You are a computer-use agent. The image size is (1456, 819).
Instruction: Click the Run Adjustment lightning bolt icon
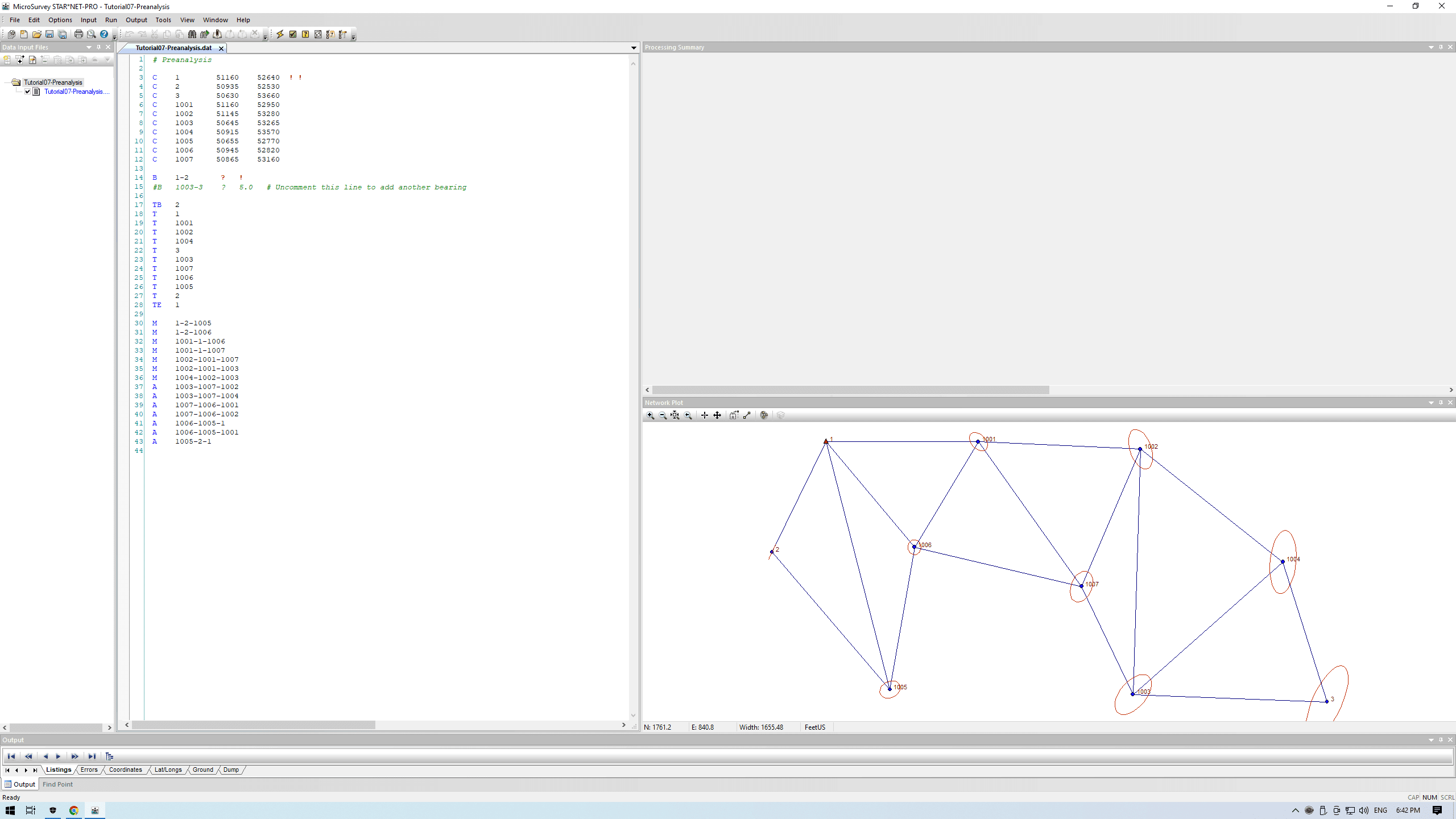tap(280, 34)
